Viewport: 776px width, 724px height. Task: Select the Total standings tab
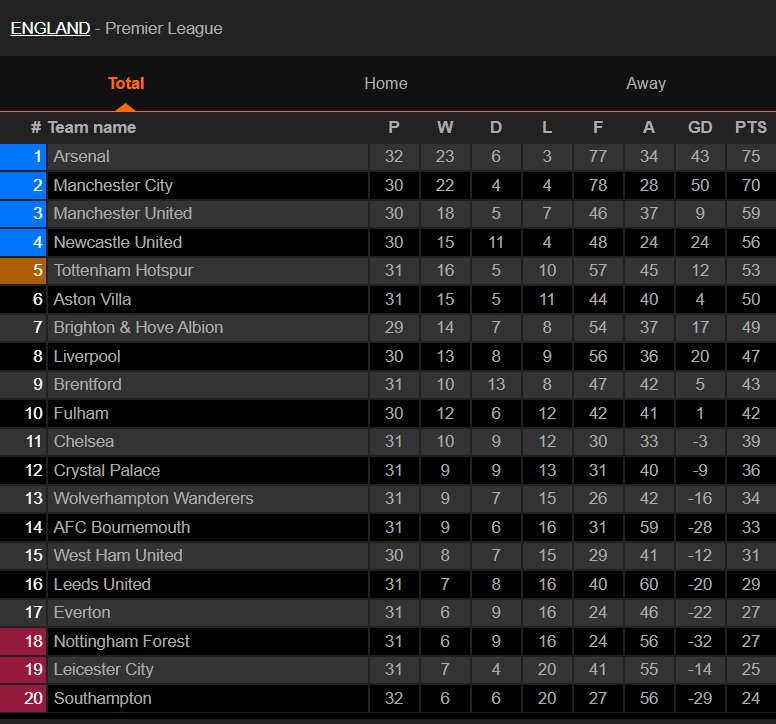tap(126, 84)
